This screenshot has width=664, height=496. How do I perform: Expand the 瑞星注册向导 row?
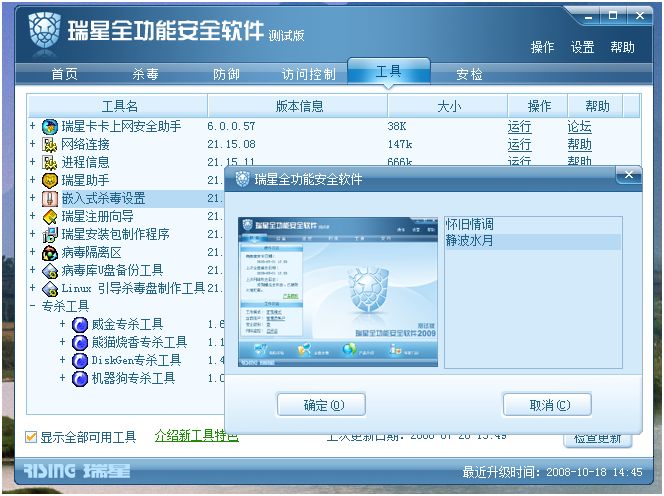coord(33,216)
